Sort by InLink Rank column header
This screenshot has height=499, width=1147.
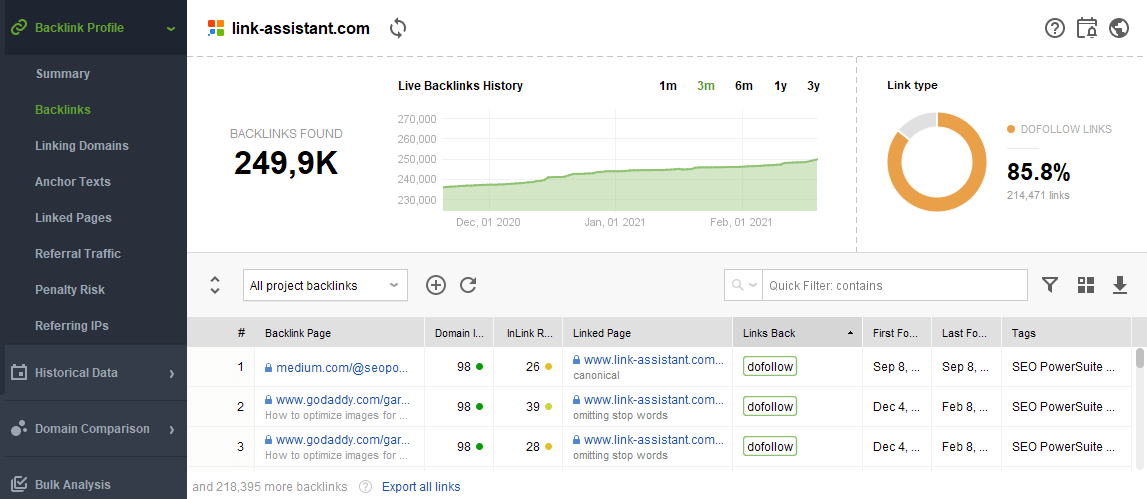(x=528, y=333)
